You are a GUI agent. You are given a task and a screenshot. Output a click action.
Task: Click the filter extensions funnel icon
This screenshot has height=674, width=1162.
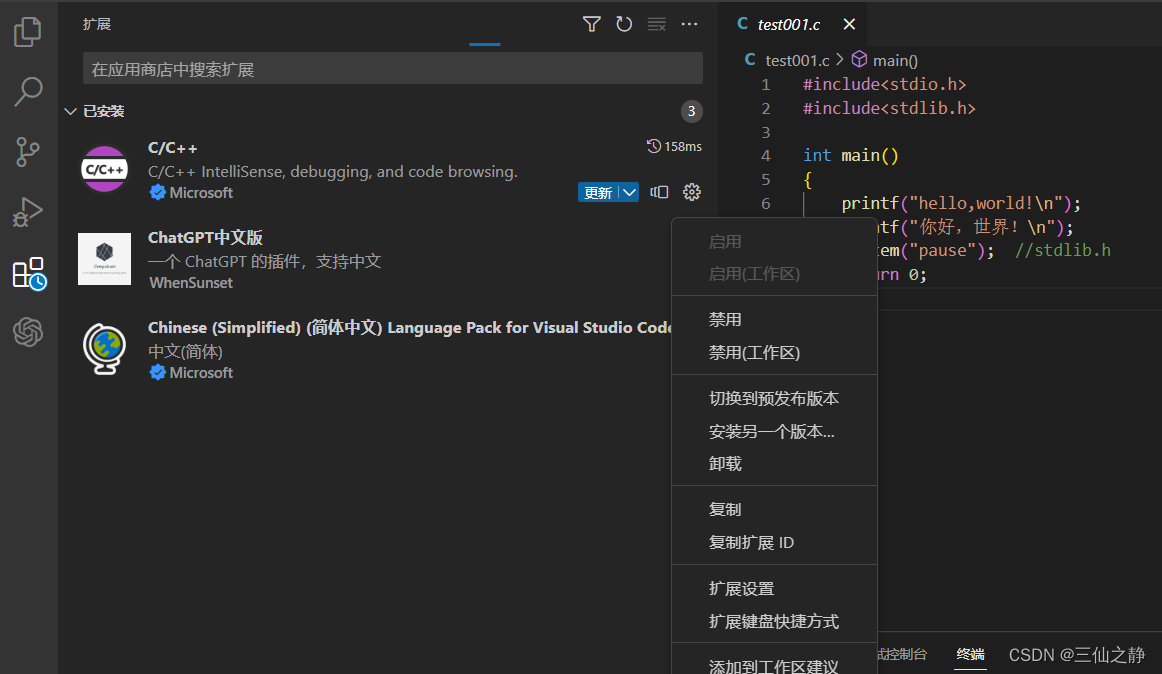point(591,24)
